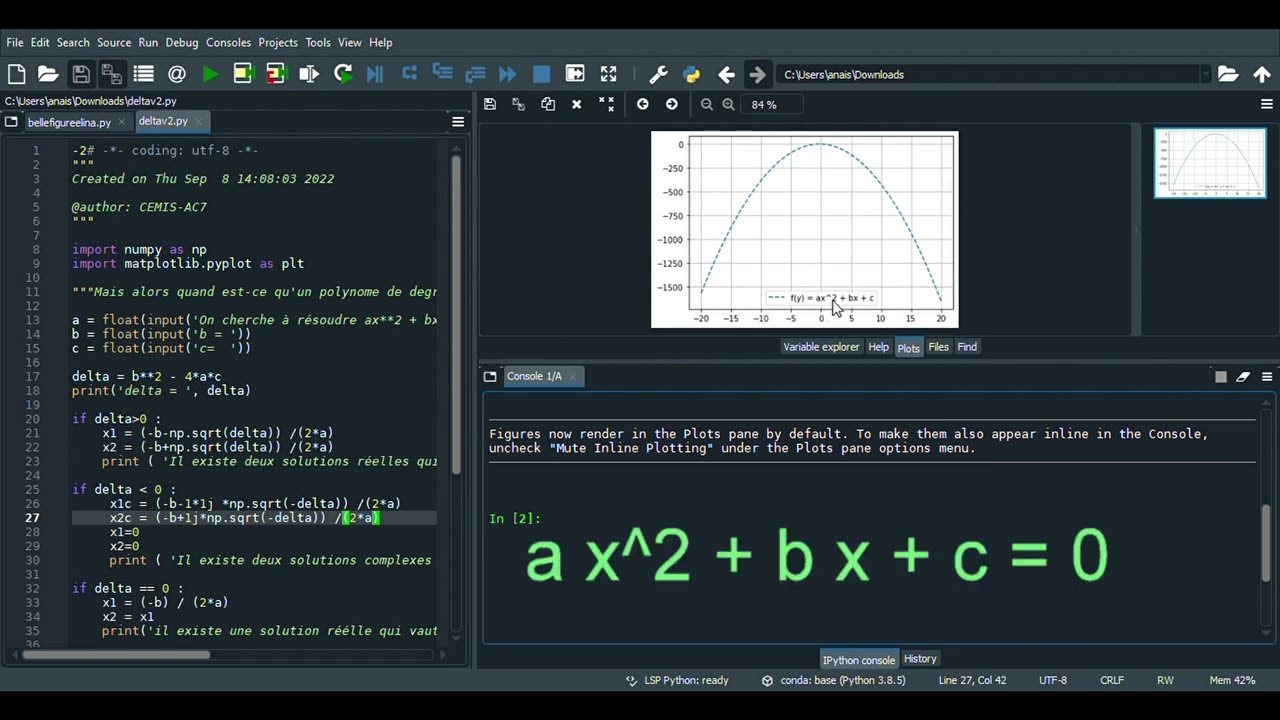Maximize current pane icon

[x=575, y=74]
